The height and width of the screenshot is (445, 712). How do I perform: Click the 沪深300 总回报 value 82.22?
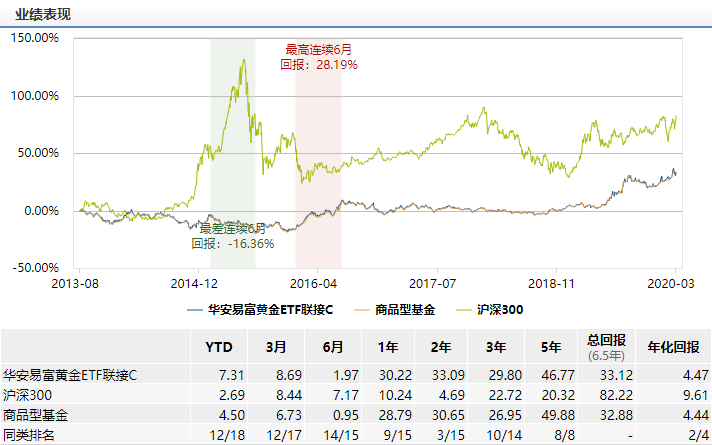click(x=616, y=395)
